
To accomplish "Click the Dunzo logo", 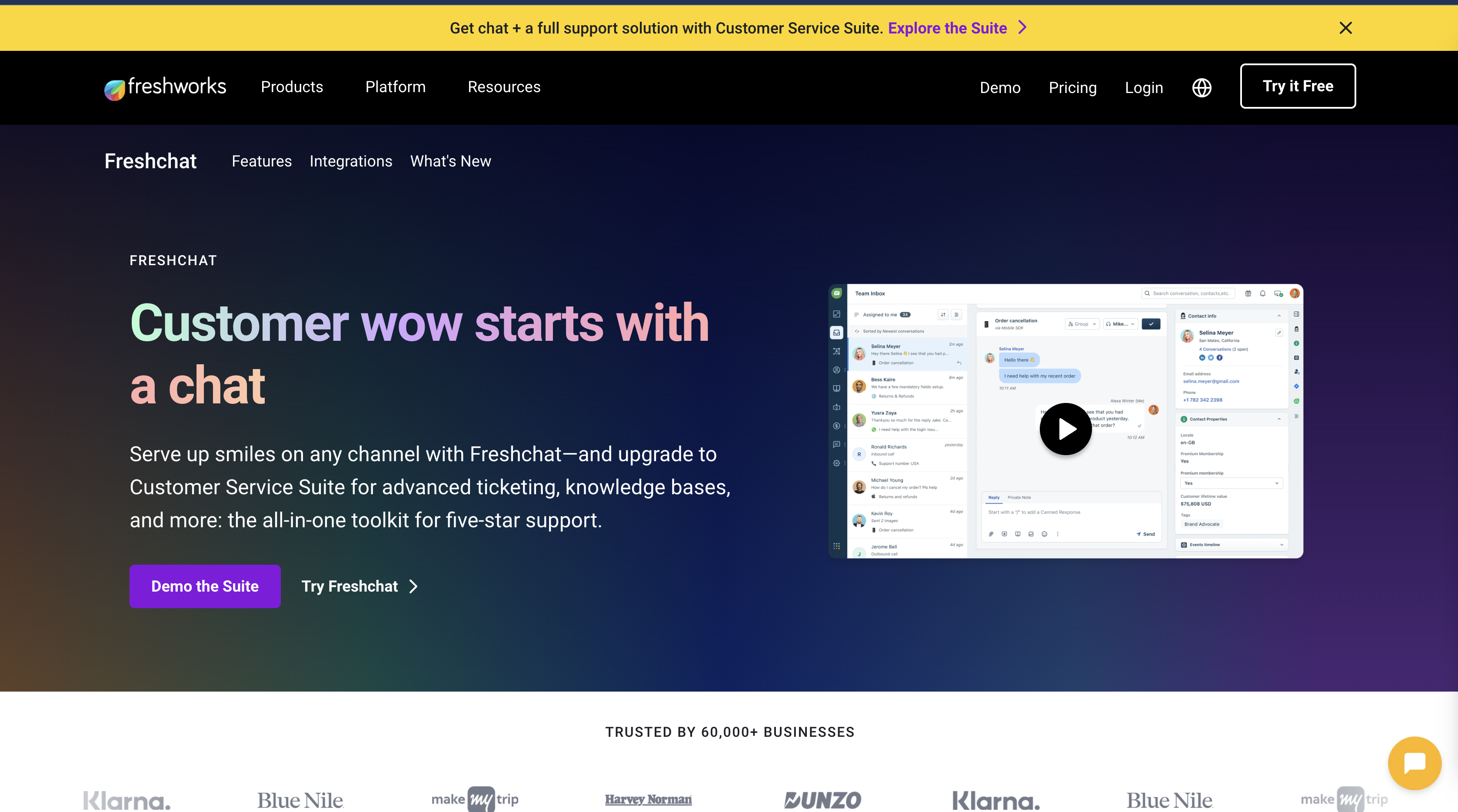I will pos(822,799).
